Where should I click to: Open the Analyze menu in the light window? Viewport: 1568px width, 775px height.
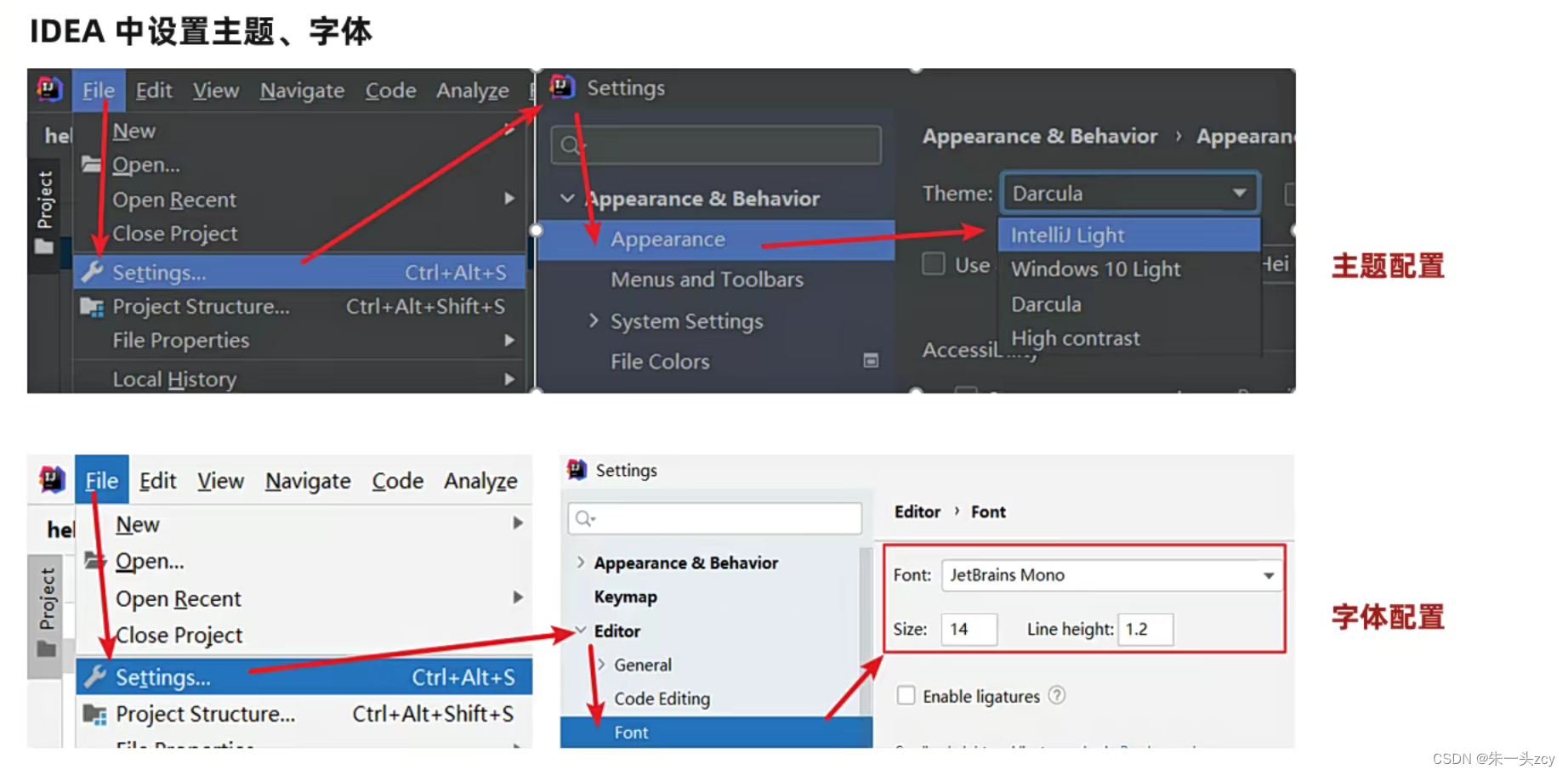(480, 481)
